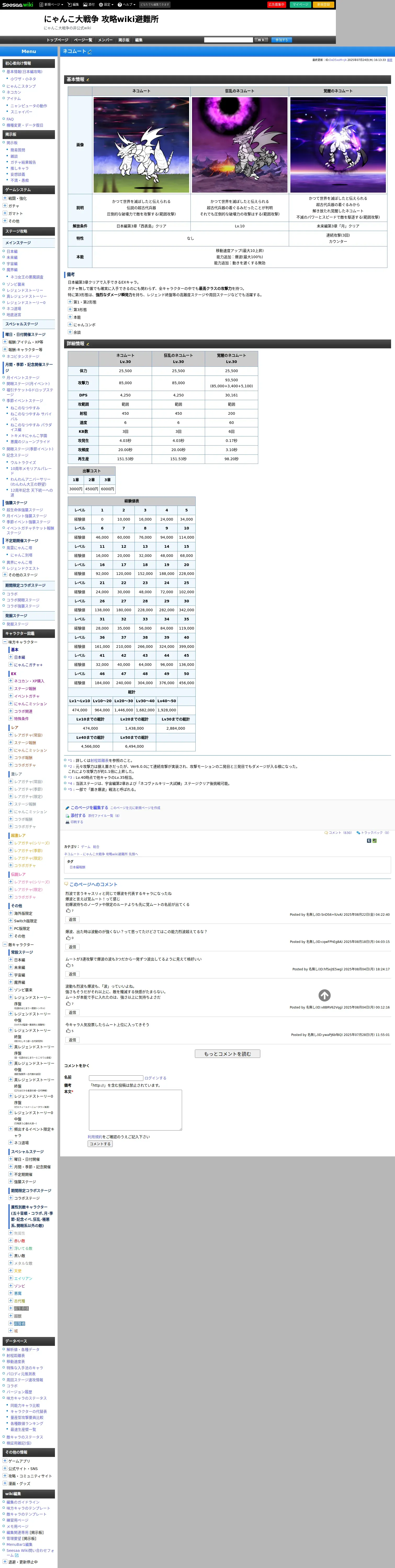Select 編集 in the navigation bar
Viewport: 395px width, 1568px height.
[x=138, y=40]
